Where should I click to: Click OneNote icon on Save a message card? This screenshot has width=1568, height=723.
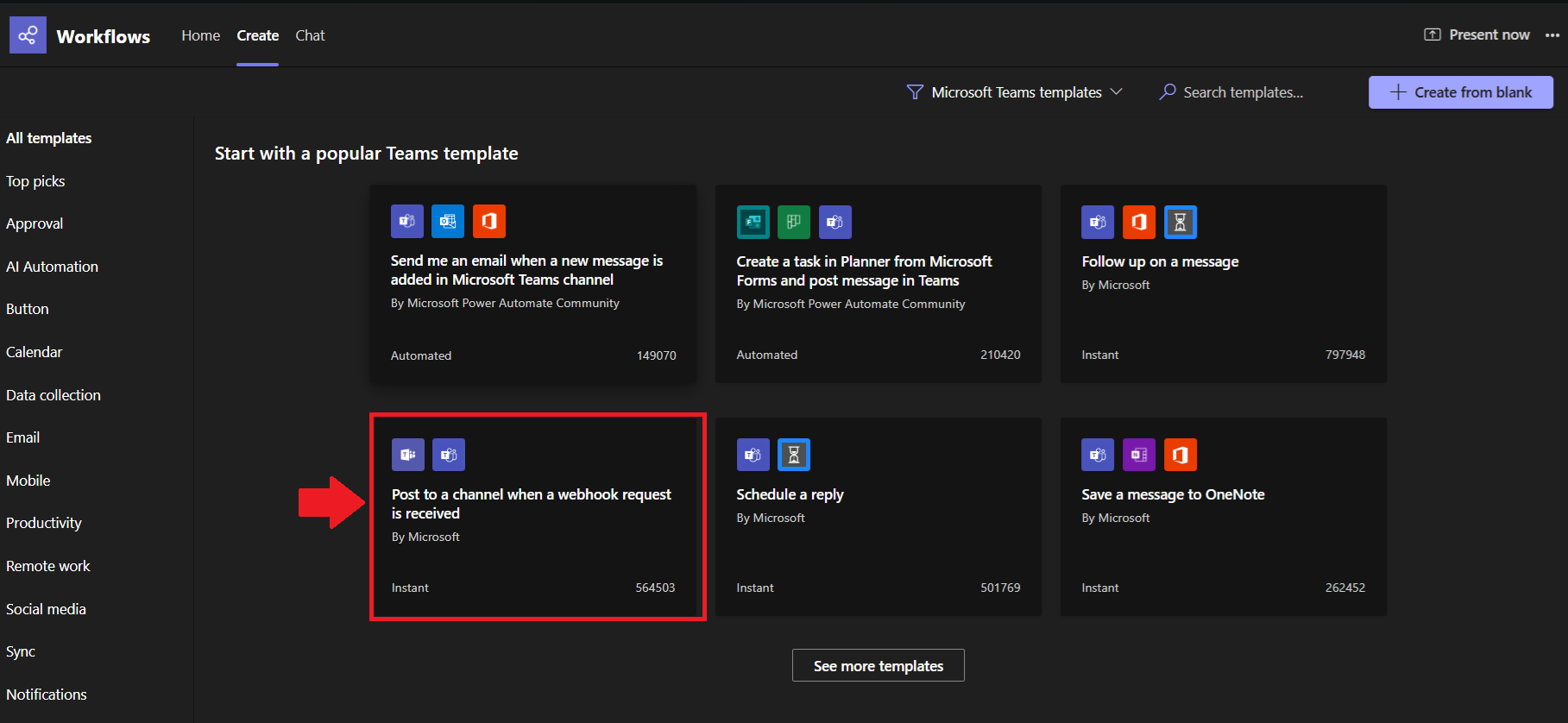pyautogui.click(x=1139, y=455)
